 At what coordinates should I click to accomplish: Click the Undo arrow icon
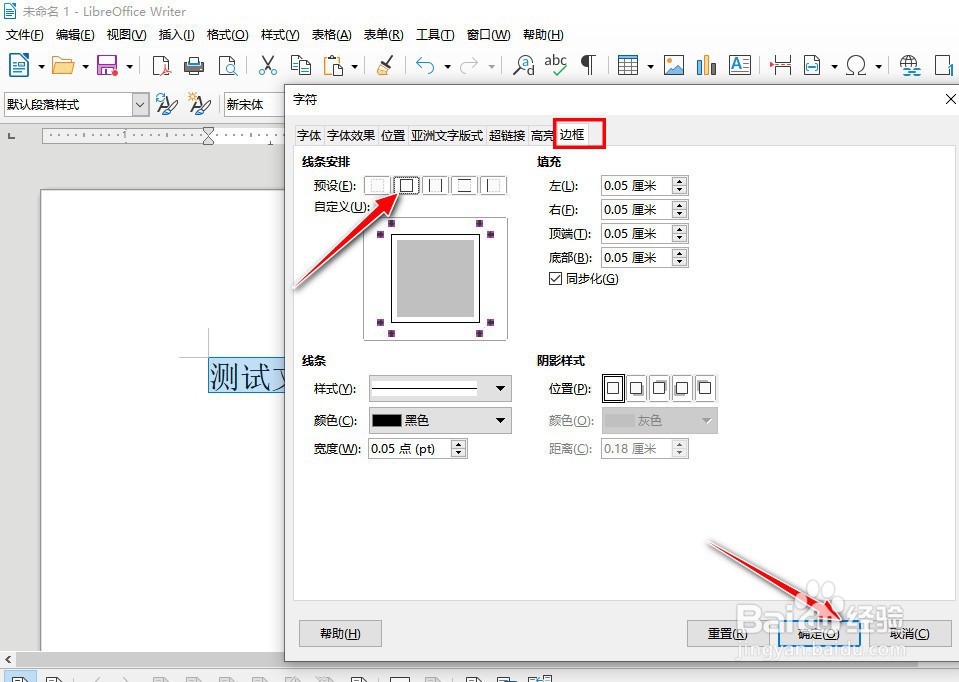(425, 65)
